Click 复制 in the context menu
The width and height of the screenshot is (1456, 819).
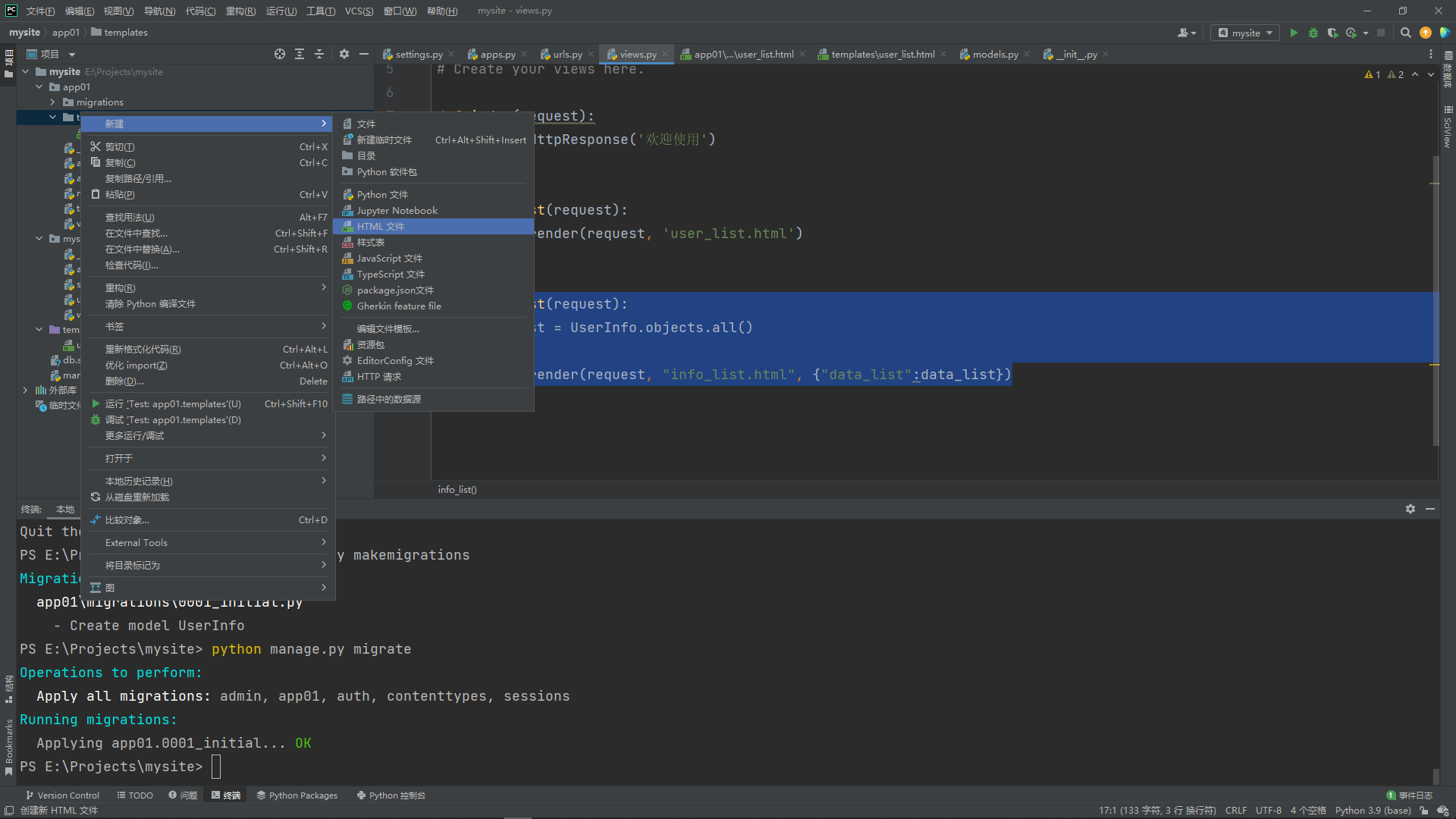point(209,162)
